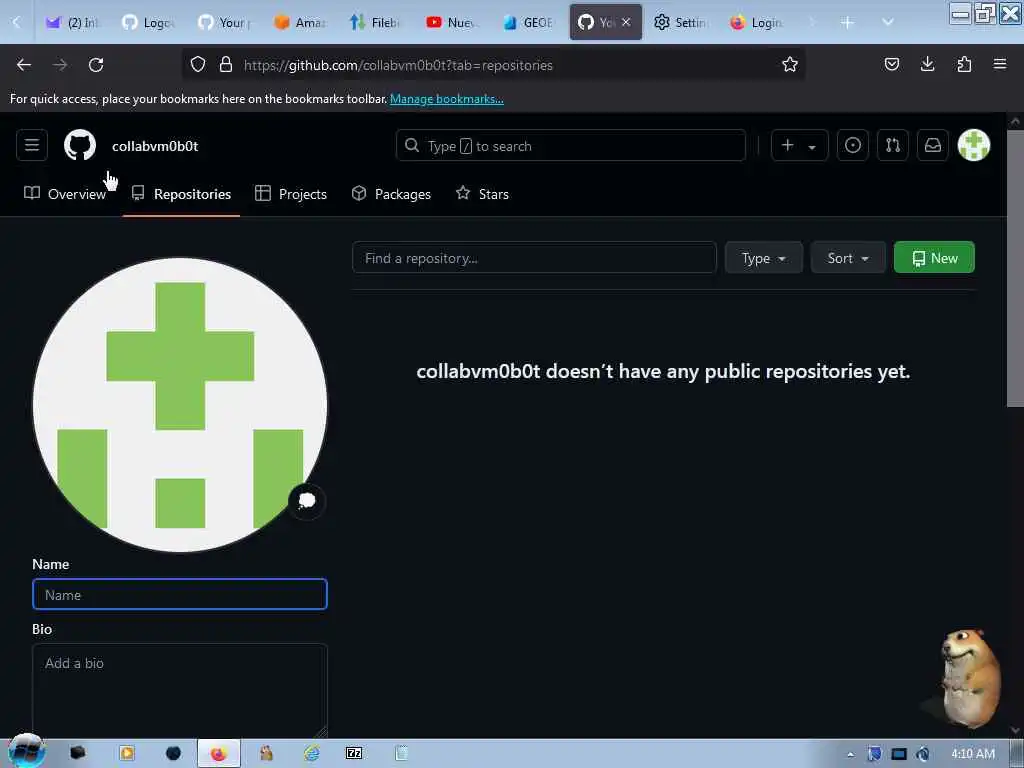
Task: Open a new browser tab with plus
Action: pos(847,22)
